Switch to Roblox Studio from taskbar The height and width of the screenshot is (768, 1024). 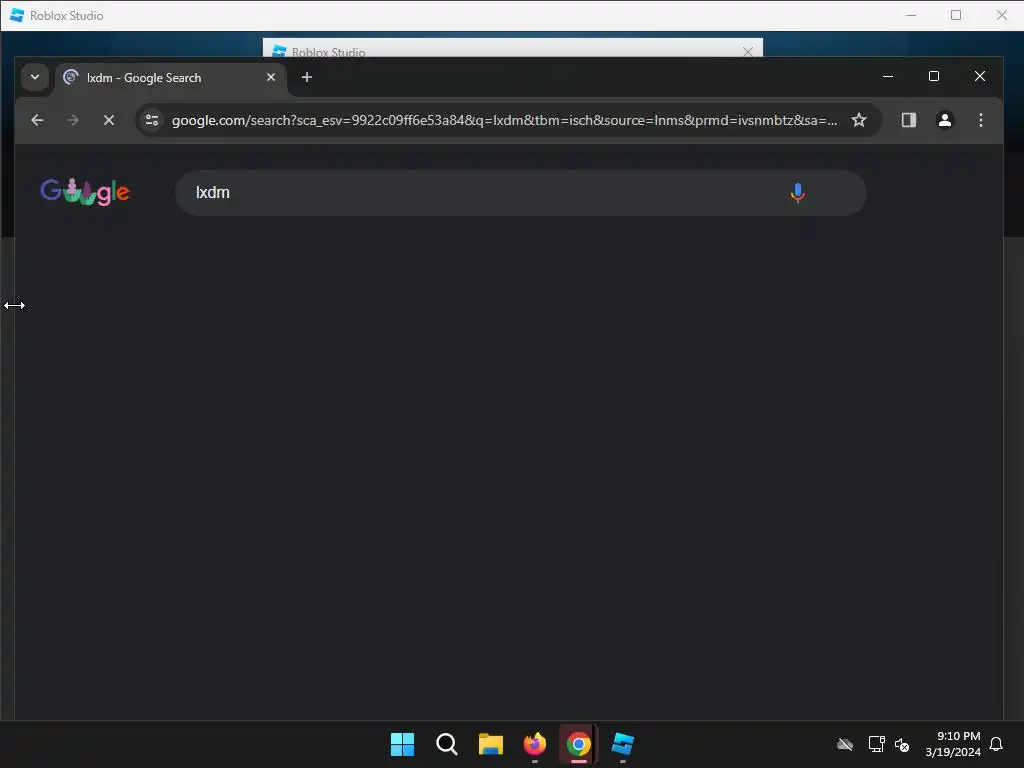(623, 744)
